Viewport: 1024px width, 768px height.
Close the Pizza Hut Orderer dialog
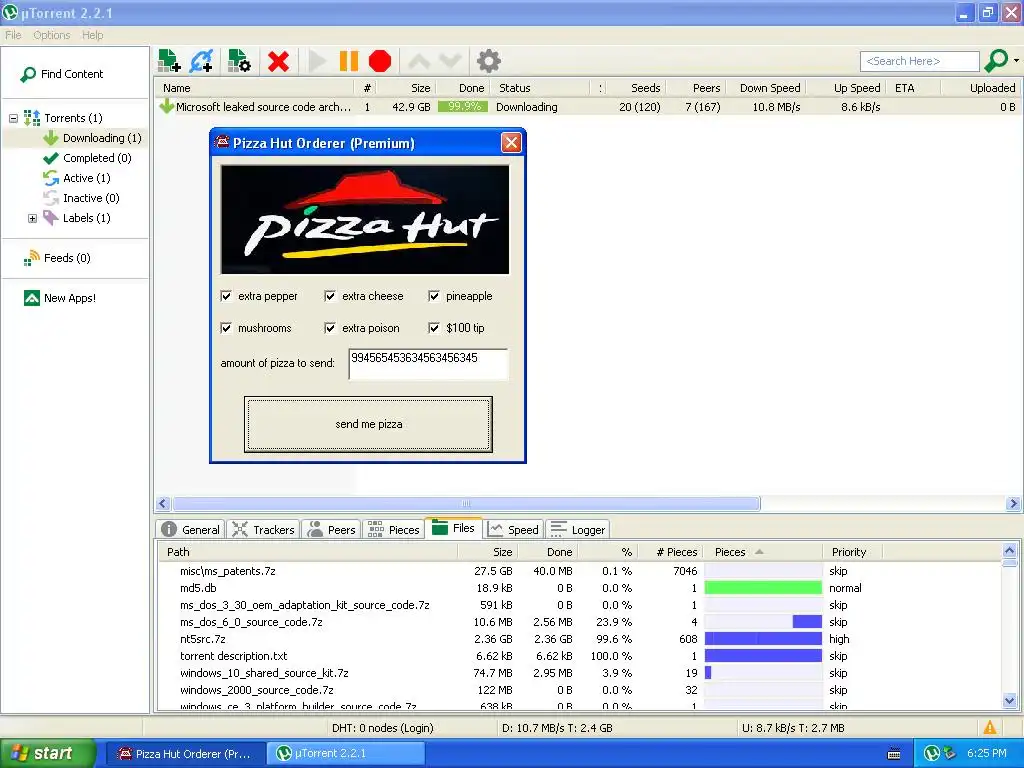[511, 143]
